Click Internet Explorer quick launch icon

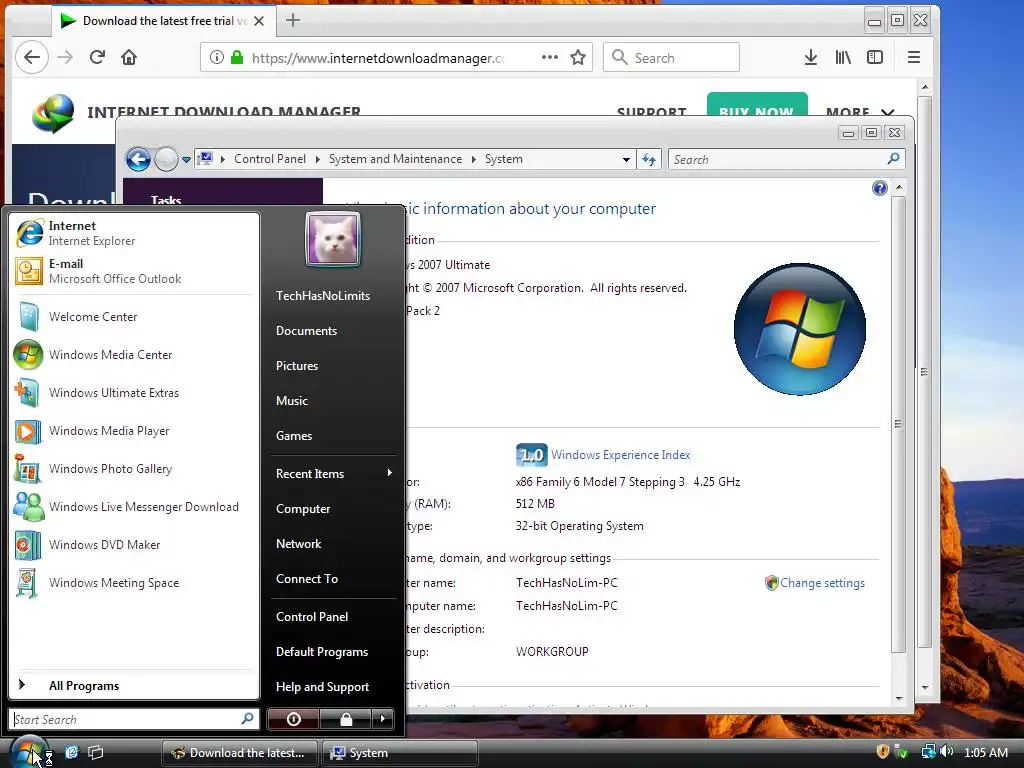pyautogui.click(x=71, y=752)
